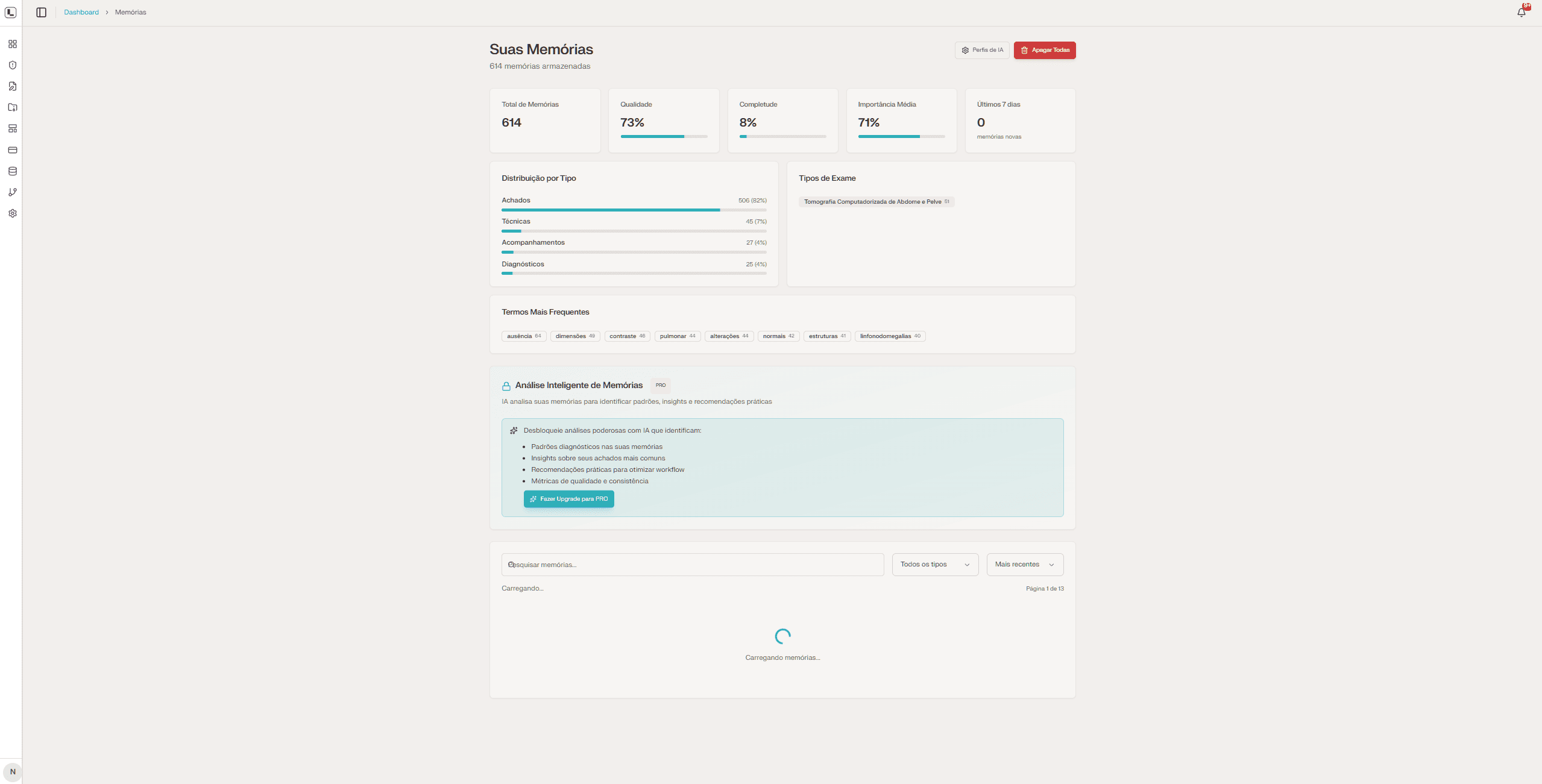Open the user avatar N menu

13,771
